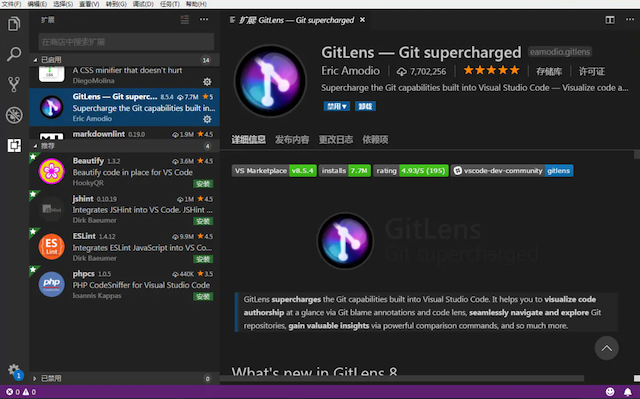The height and width of the screenshot is (399, 640).
Task: Switch to the 依赖项 dependencies tab
Action: (x=375, y=140)
